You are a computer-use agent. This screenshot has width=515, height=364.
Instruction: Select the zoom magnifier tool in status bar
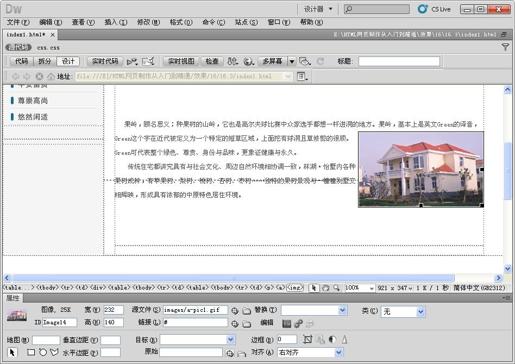[336, 288]
